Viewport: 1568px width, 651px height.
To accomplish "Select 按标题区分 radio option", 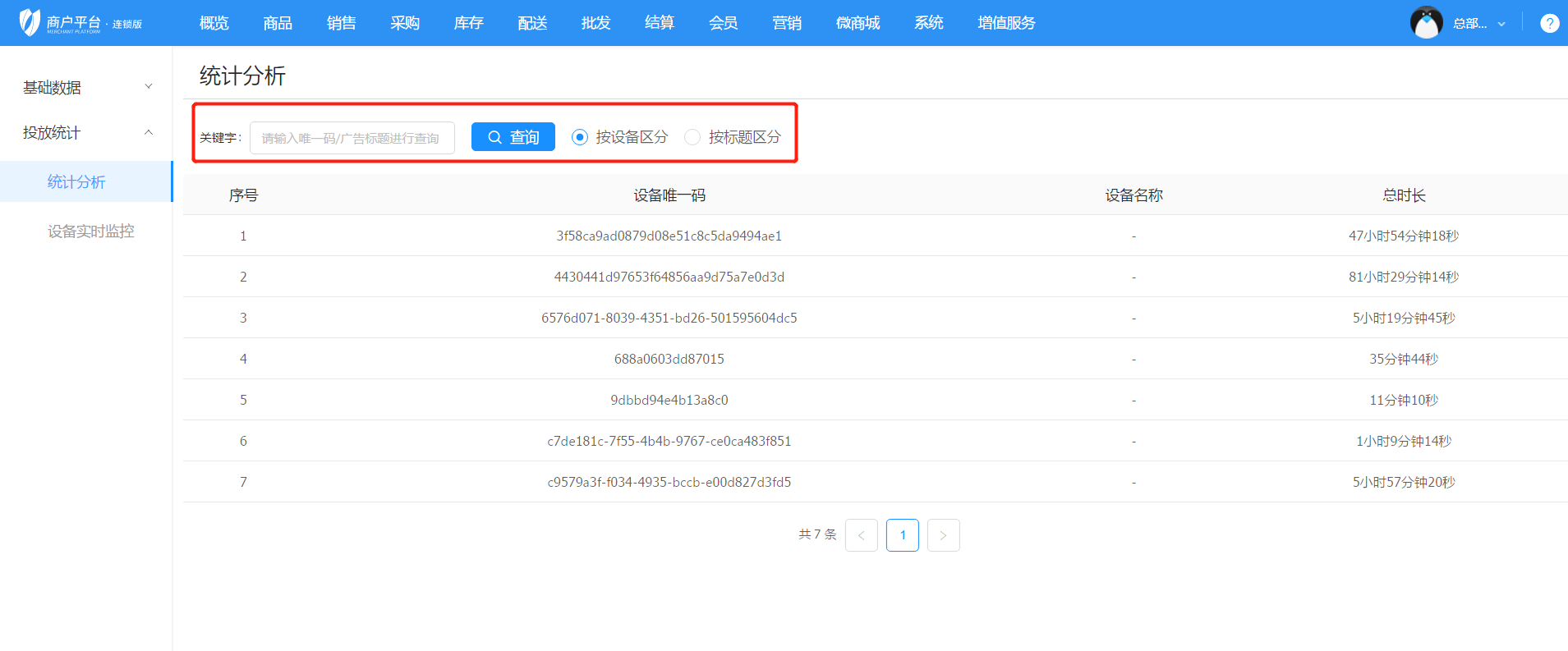I will [x=692, y=137].
